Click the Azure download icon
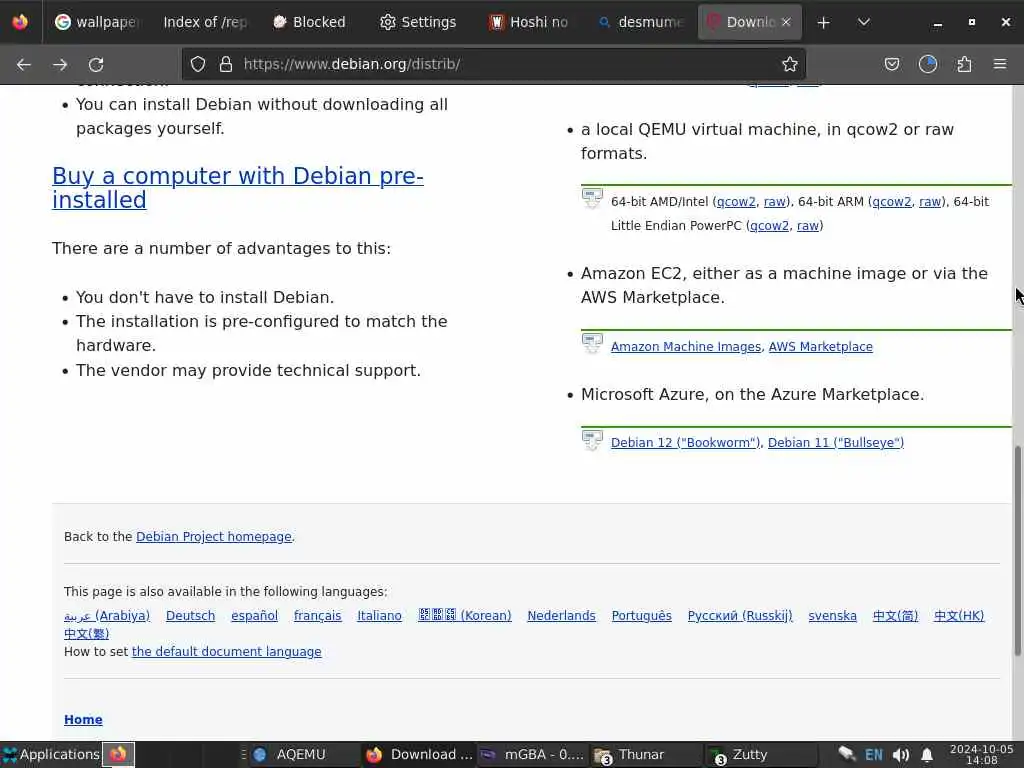Screen dimensions: 1024x768 (x=592, y=440)
